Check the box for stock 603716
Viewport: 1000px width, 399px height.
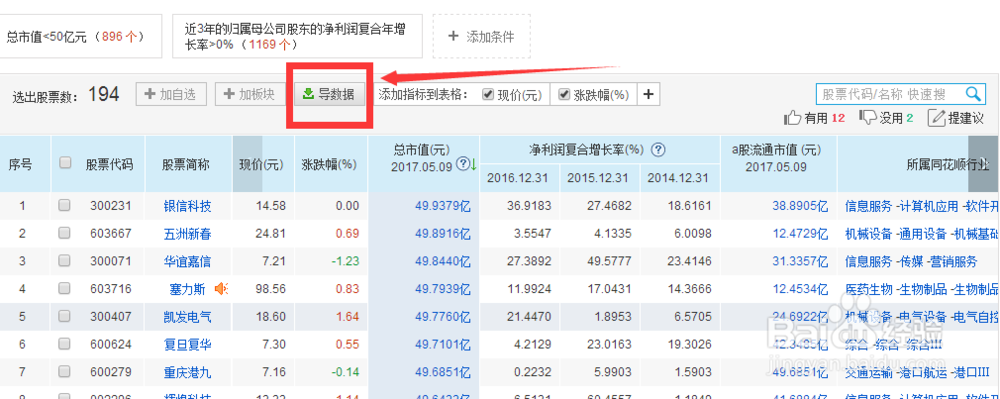[64, 288]
